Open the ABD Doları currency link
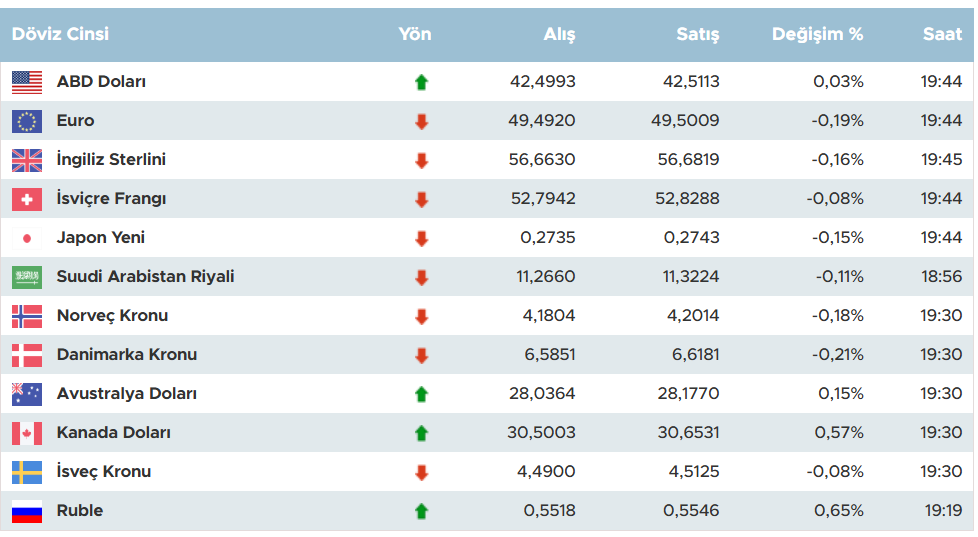This screenshot has width=978, height=537. [x=101, y=82]
